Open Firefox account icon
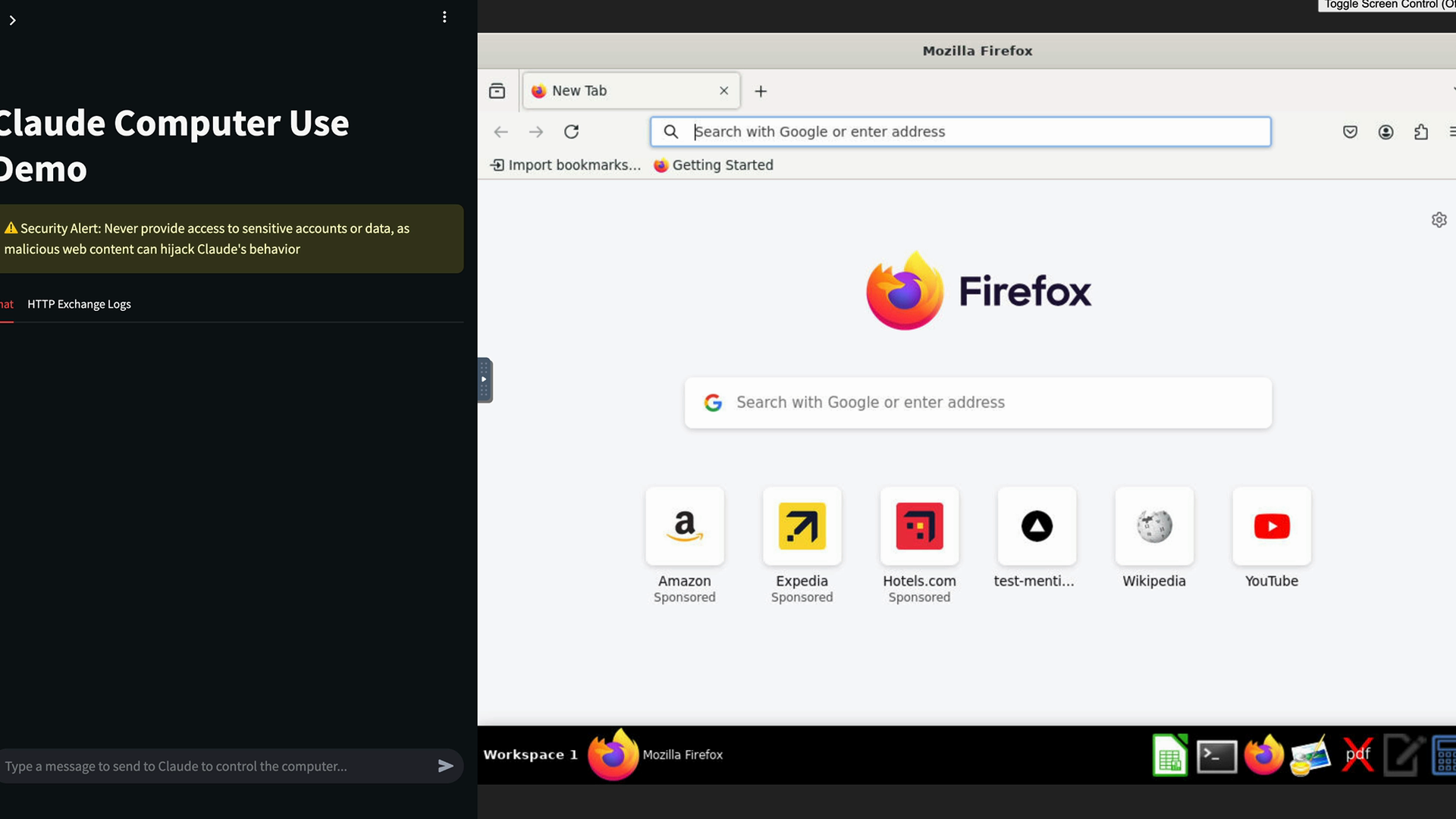 point(1385,132)
